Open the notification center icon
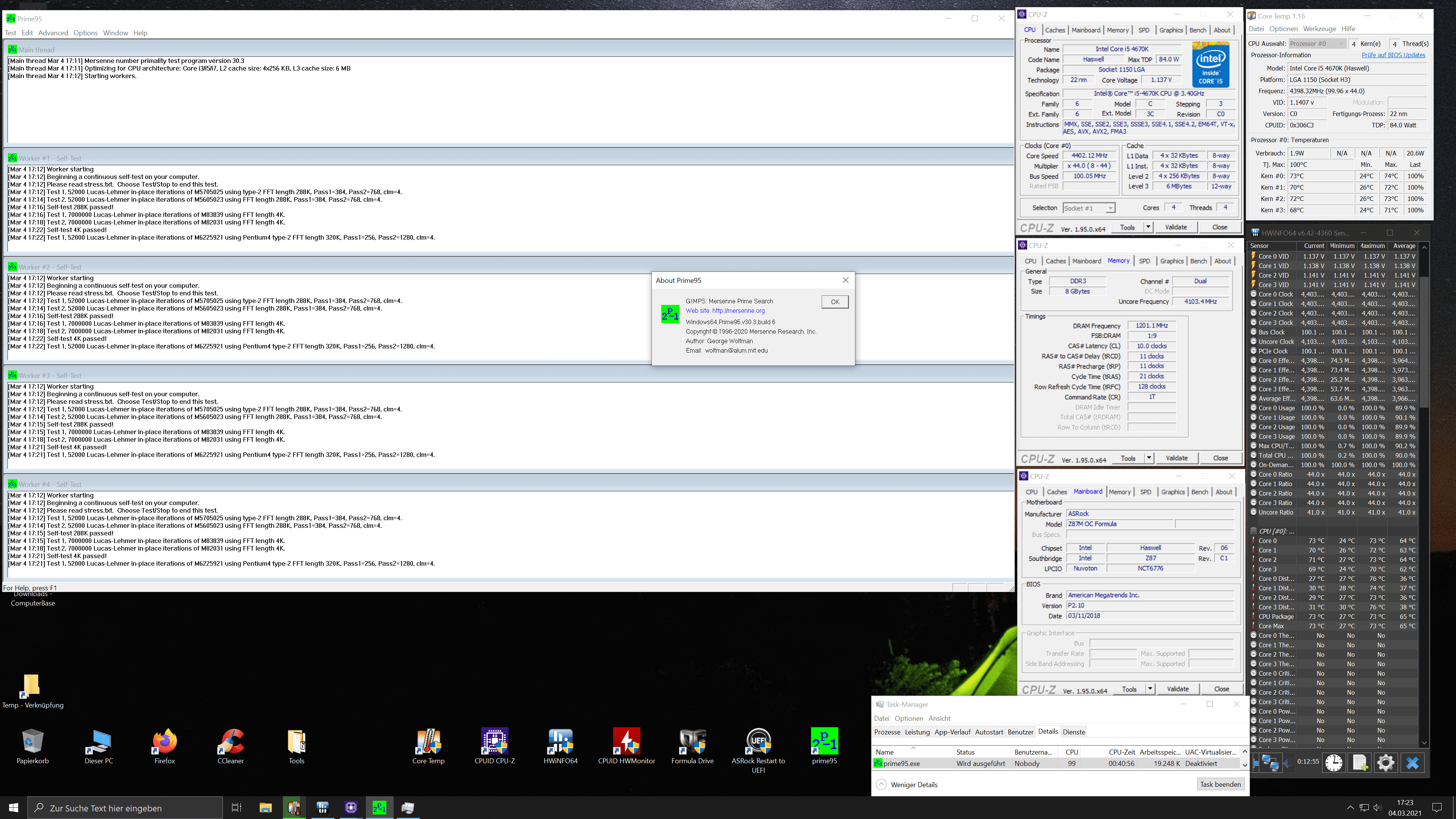Screen dimensions: 1456x819 (1437, 808)
